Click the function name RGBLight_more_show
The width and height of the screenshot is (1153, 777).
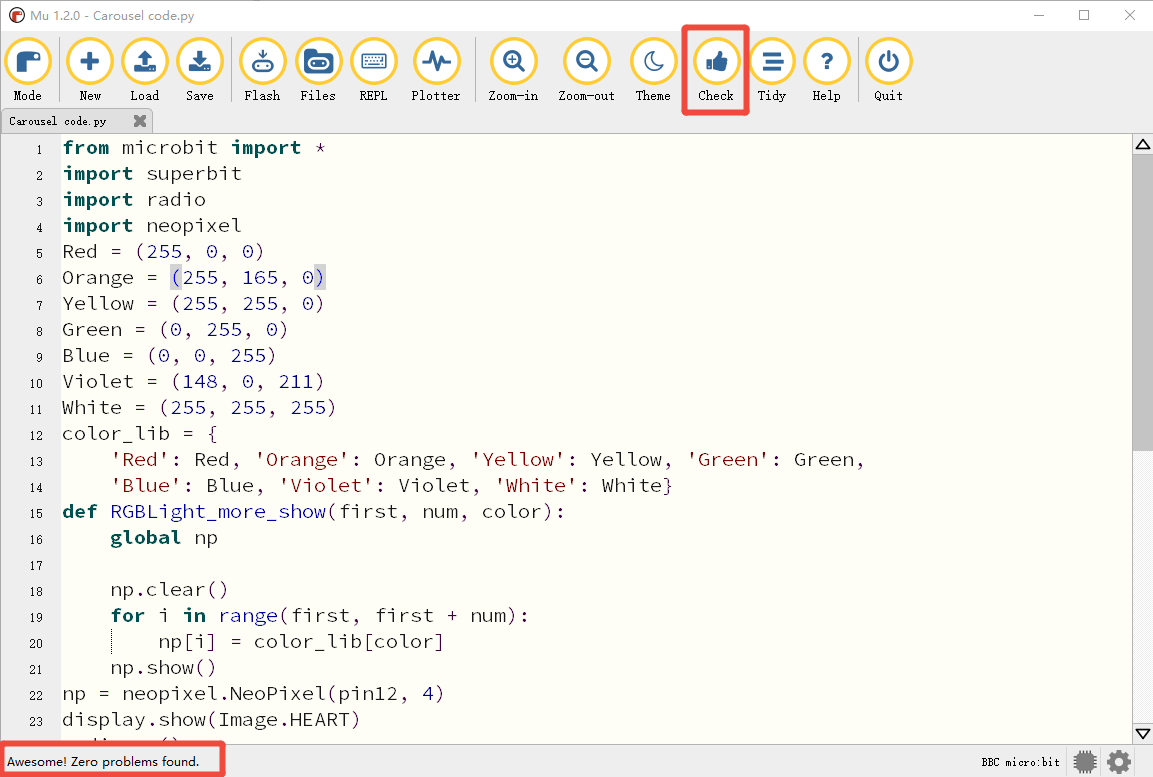pos(218,512)
